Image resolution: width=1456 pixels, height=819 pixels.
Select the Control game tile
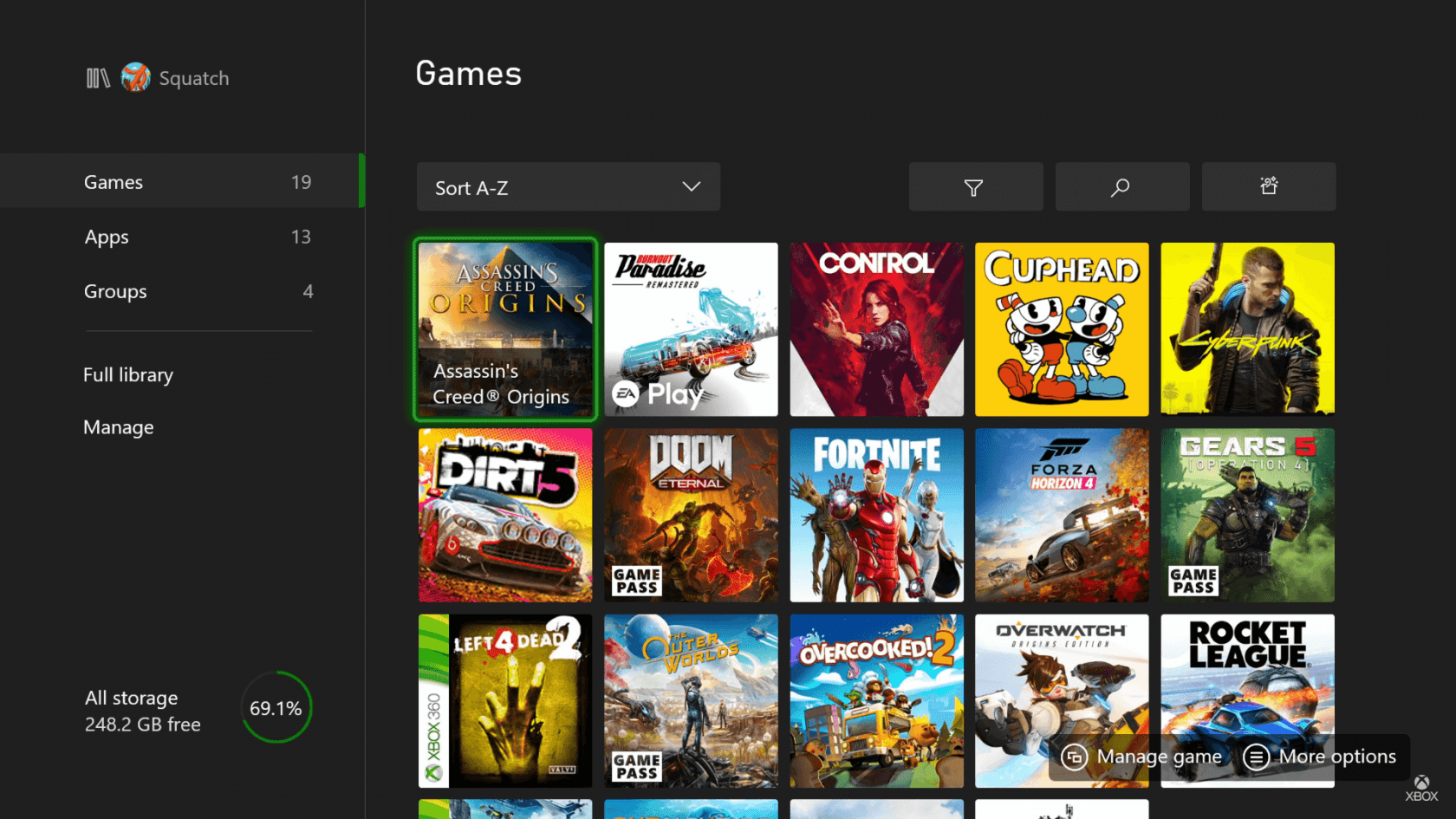[876, 329]
